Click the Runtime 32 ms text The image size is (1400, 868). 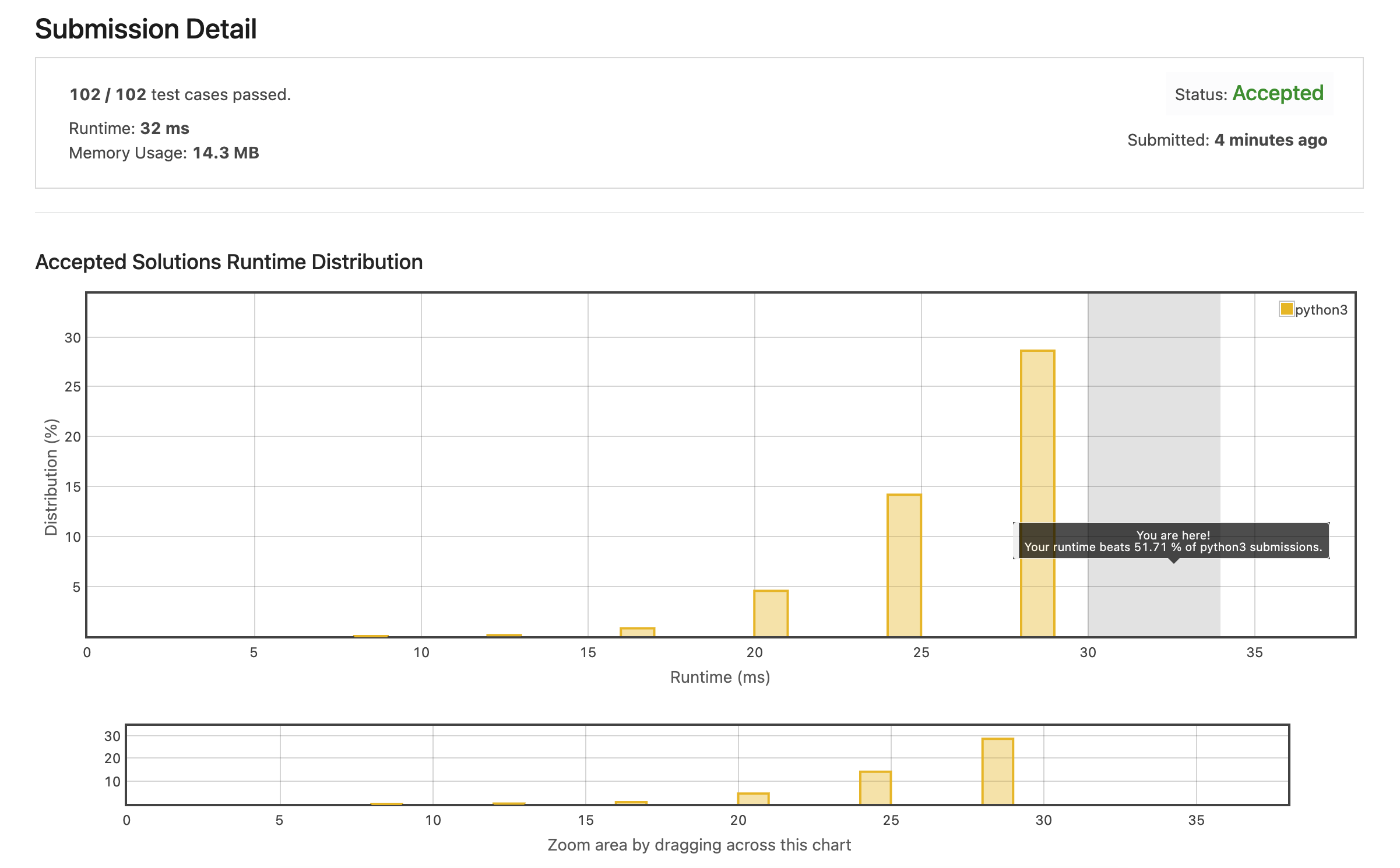point(129,128)
